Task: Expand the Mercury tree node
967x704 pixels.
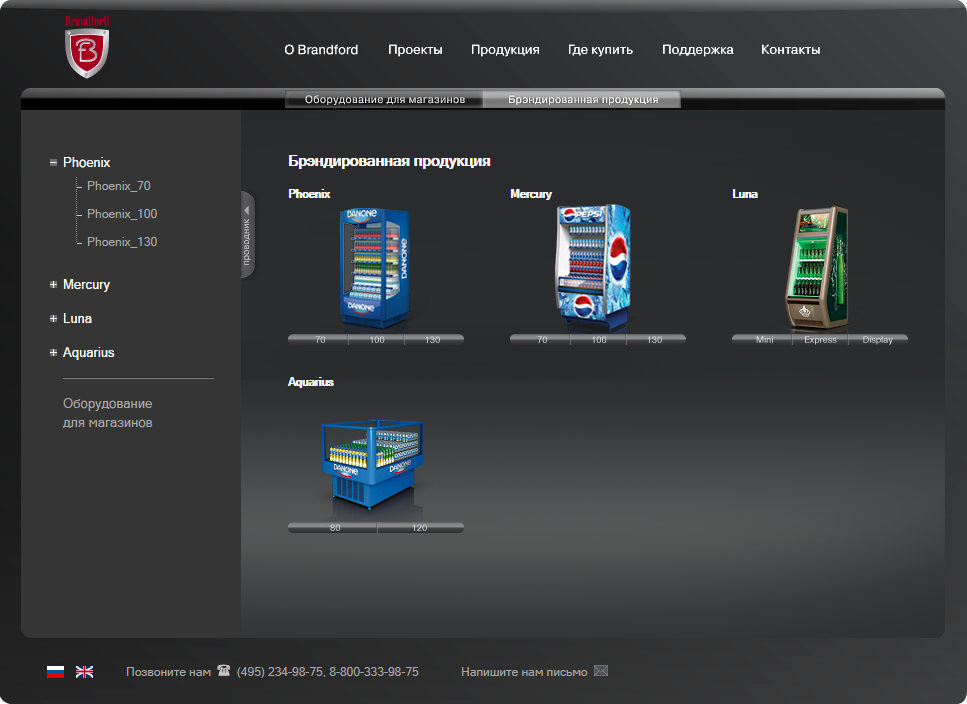Action: [x=53, y=285]
